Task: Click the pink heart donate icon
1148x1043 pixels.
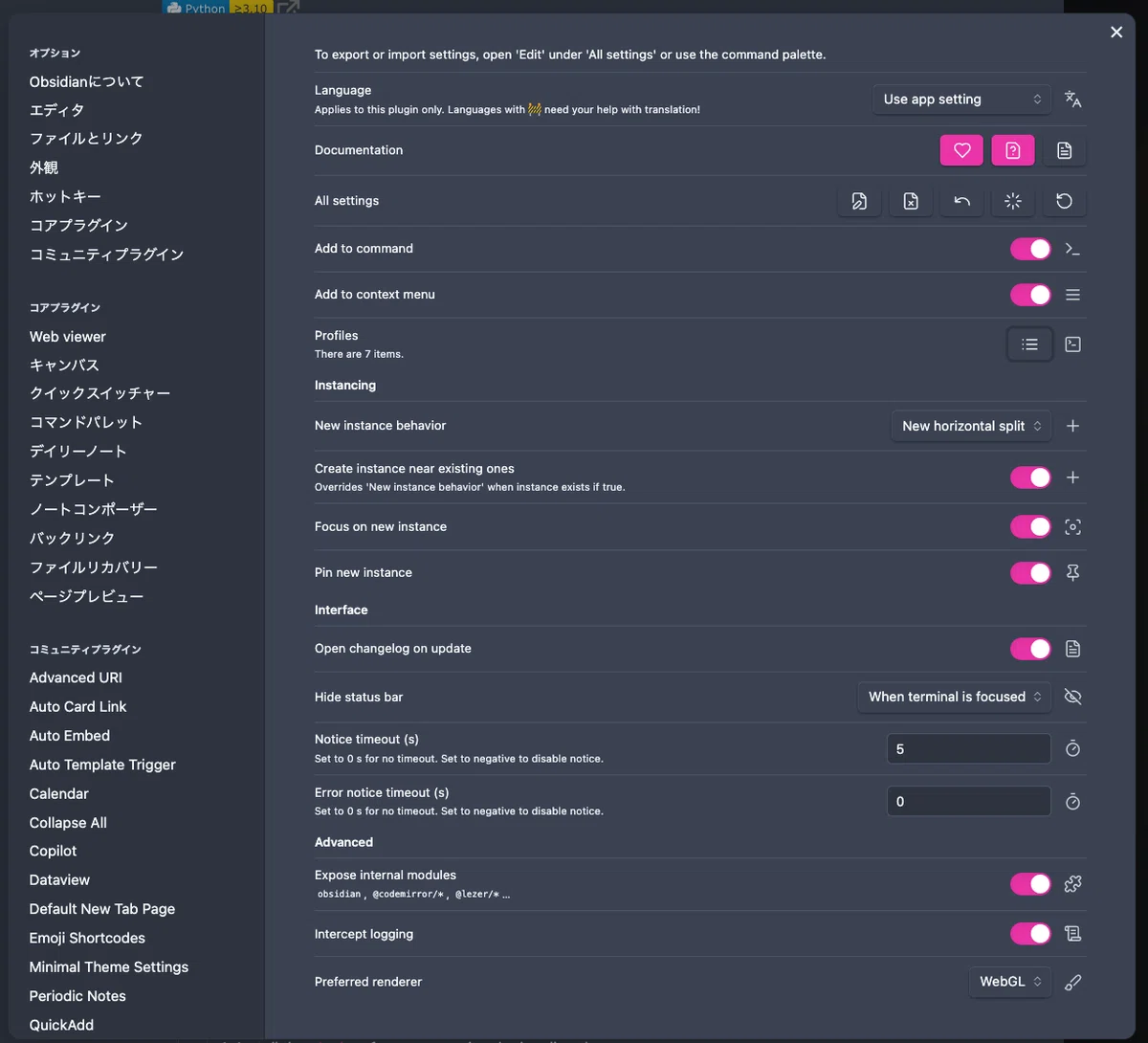Action: [x=962, y=150]
